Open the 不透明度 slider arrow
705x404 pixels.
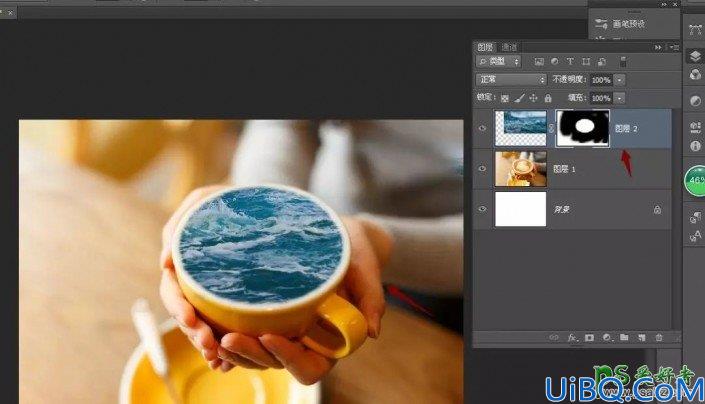[620, 80]
